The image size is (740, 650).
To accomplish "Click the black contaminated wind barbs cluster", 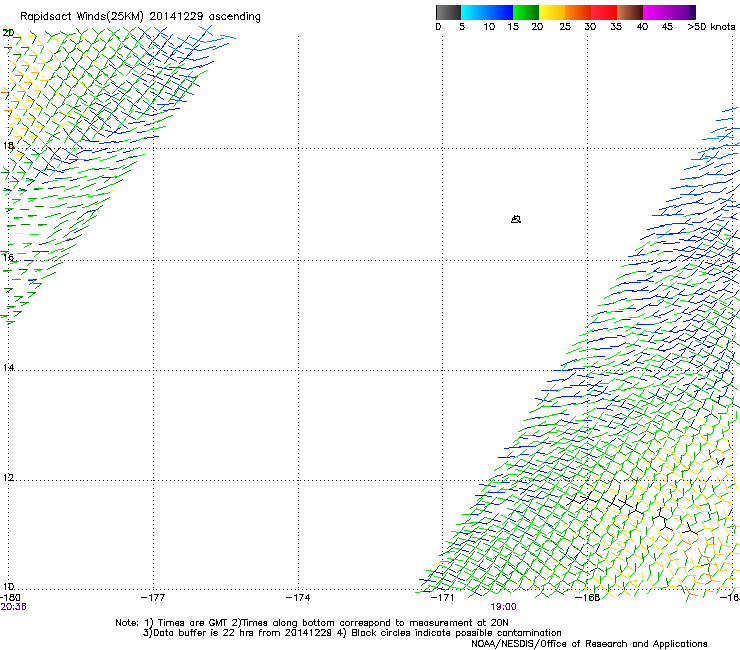I will pos(632,513).
